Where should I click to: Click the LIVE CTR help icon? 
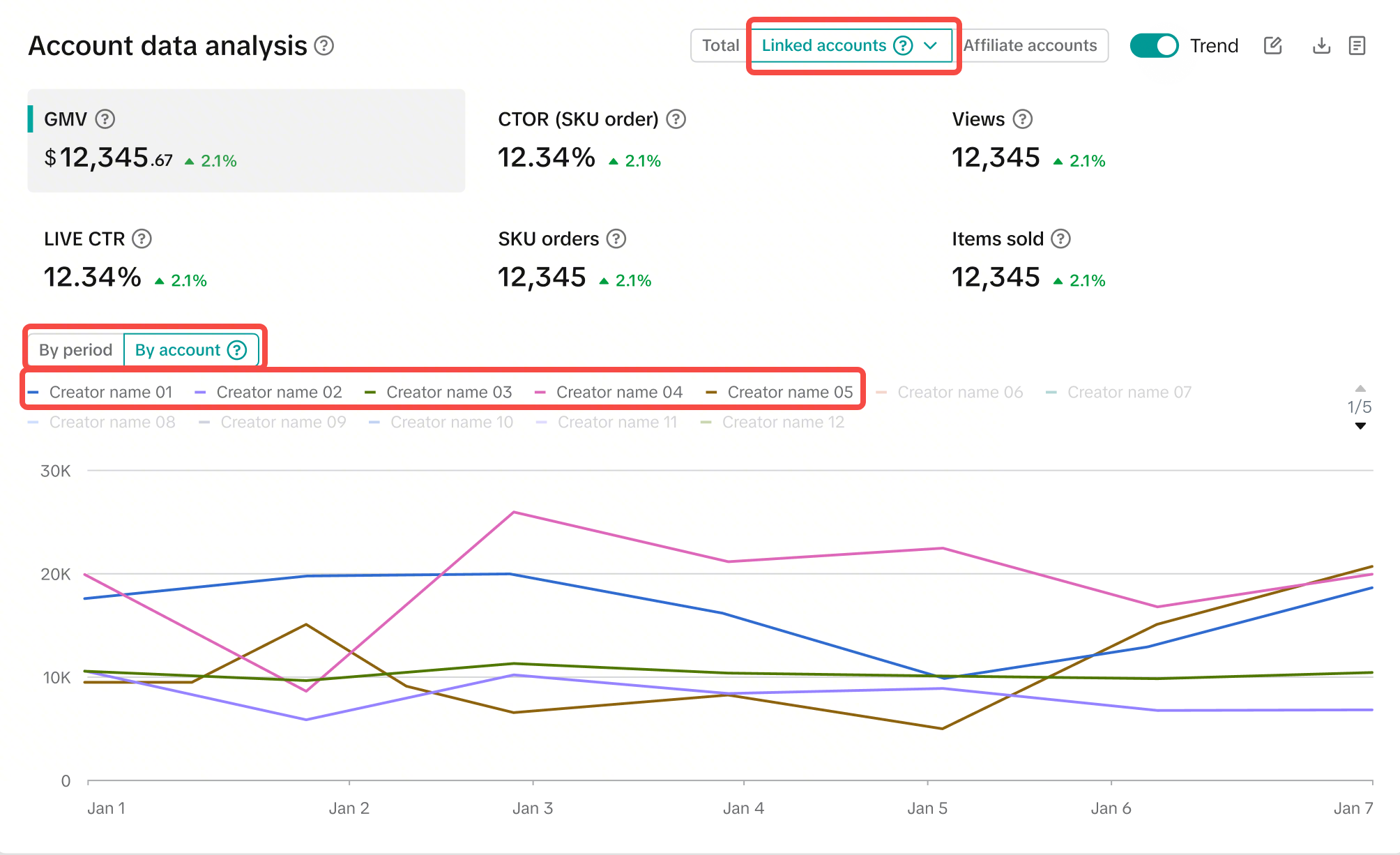click(142, 239)
